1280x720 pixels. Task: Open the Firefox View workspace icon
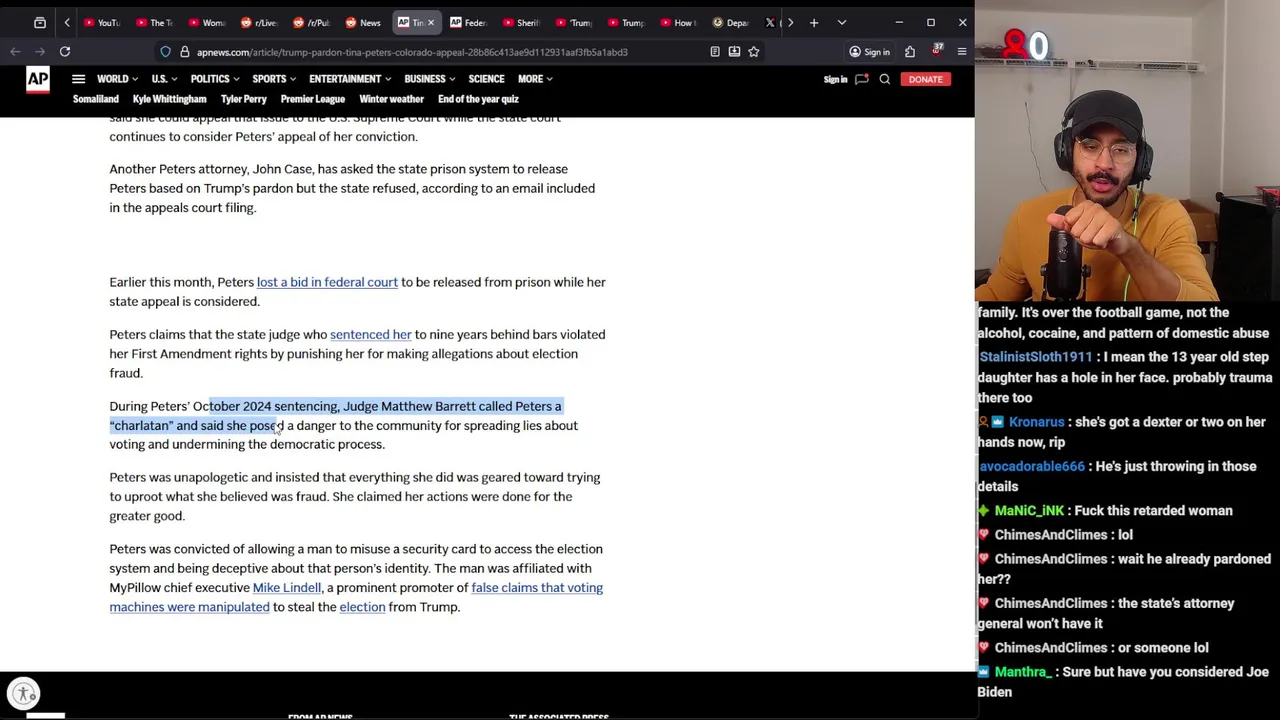click(x=40, y=22)
